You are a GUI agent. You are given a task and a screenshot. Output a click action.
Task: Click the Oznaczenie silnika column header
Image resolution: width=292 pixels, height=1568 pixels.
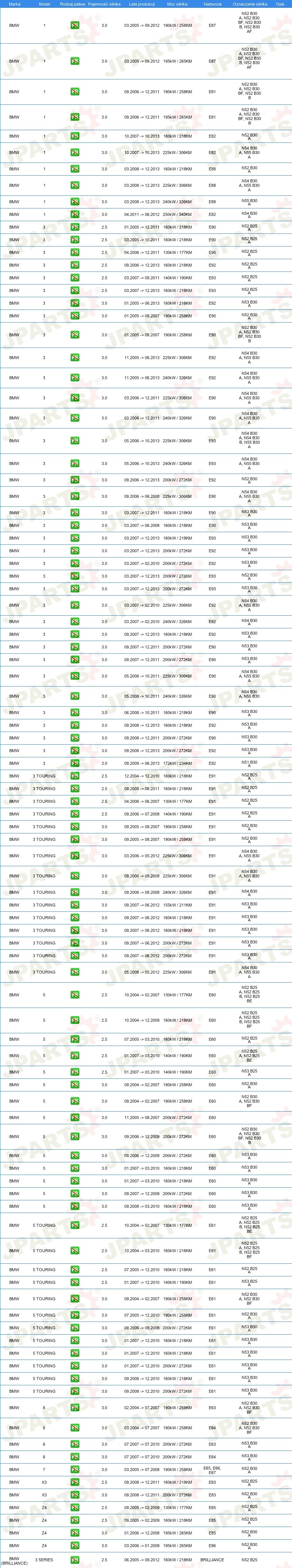(x=250, y=4)
